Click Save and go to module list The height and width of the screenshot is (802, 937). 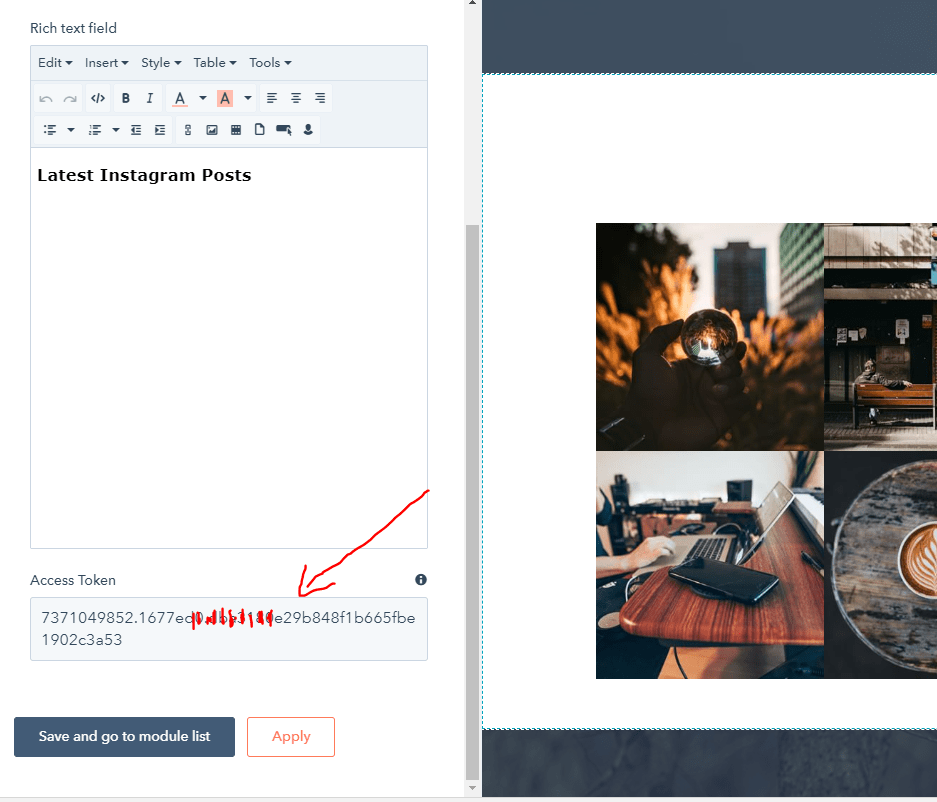(124, 736)
